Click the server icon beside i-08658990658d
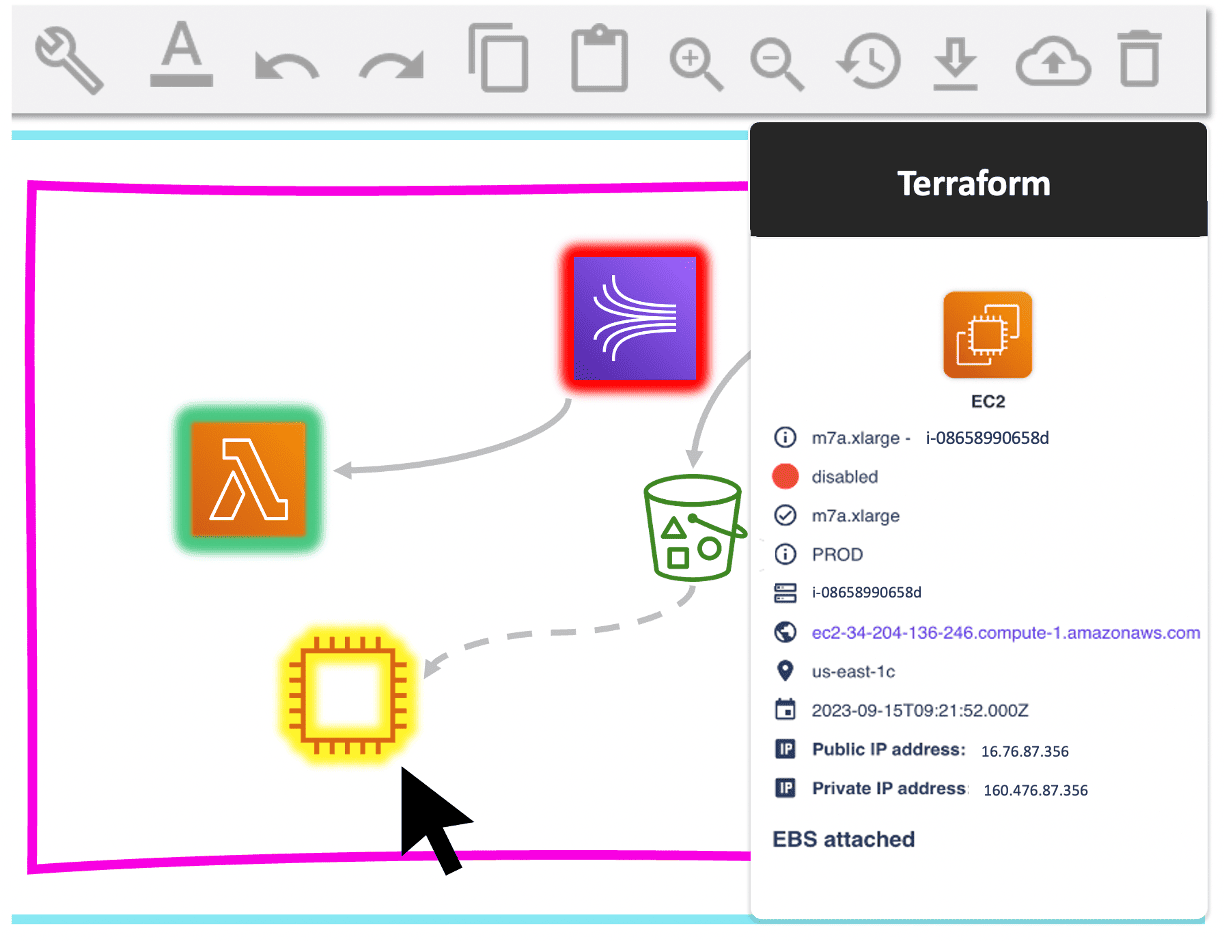Viewport: 1224px width, 942px height. tap(786, 593)
